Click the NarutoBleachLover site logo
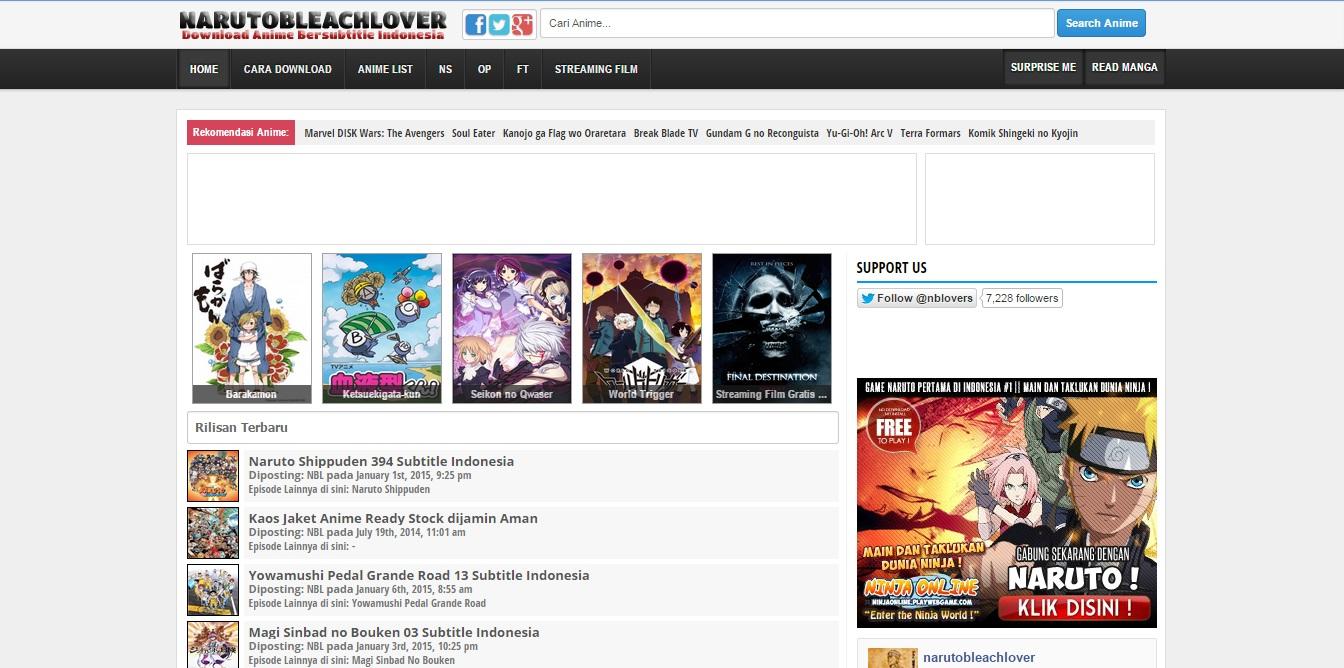Image resolution: width=1344 pixels, height=668 pixels. 313,25
